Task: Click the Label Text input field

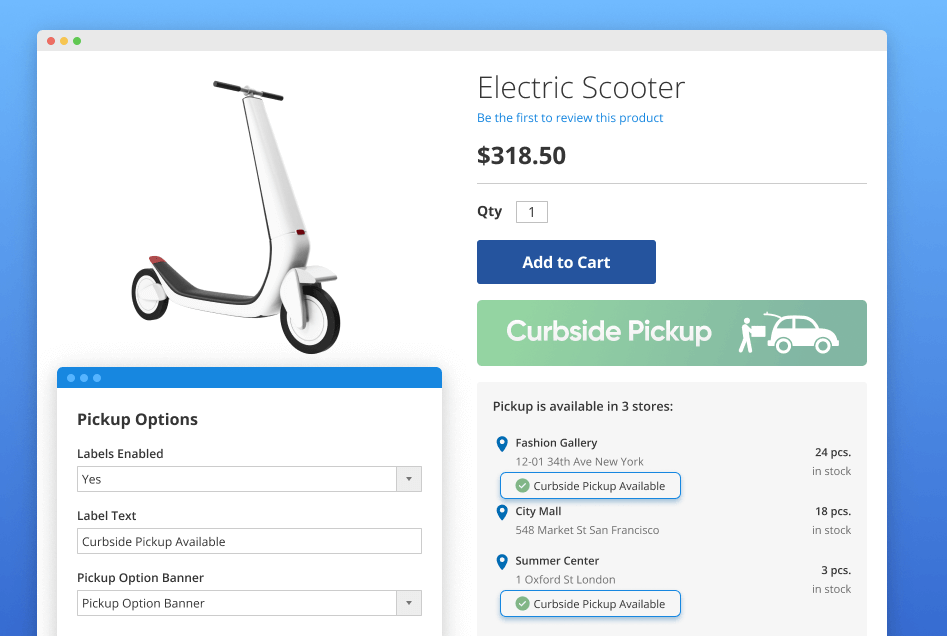Action: (x=249, y=541)
